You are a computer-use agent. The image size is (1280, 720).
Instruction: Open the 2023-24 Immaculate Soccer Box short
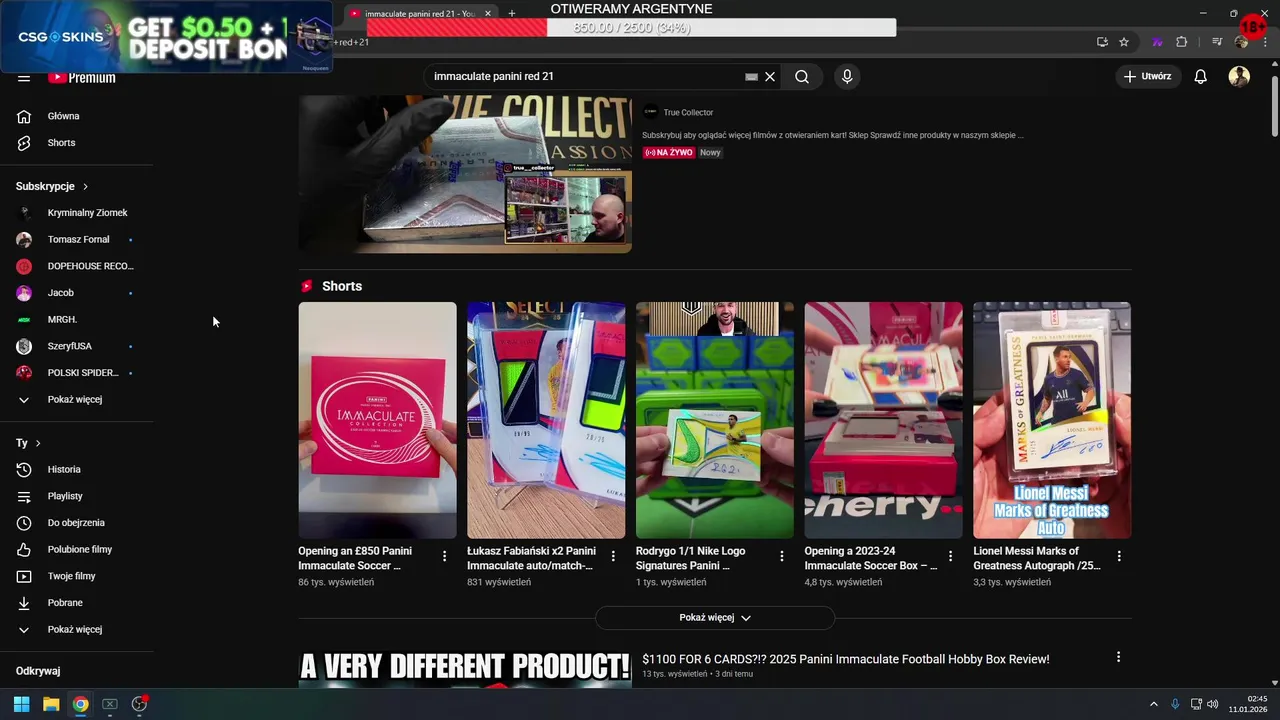point(884,420)
